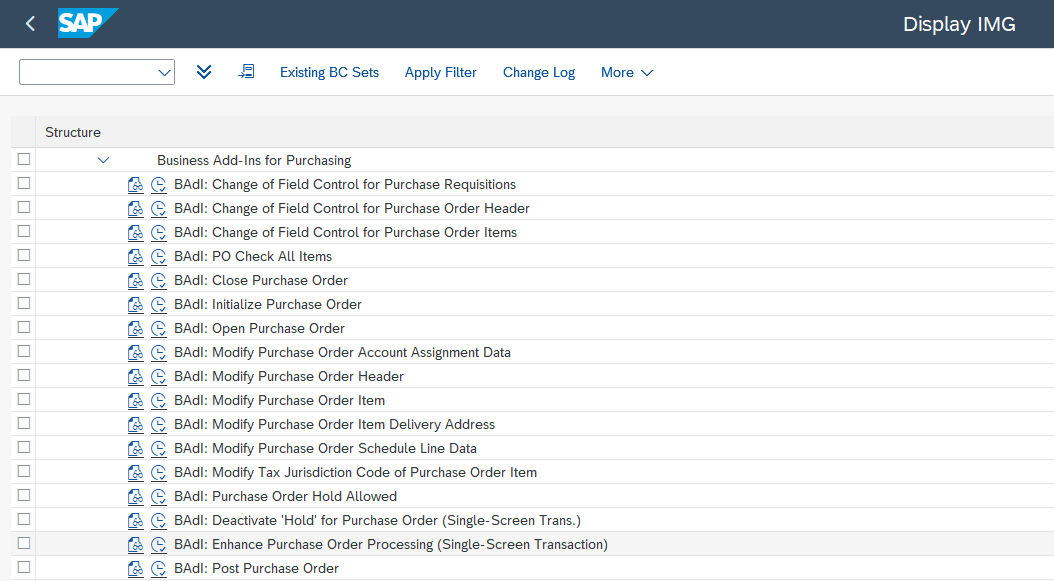The image size is (1054, 581).
Task: Open the command field dropdown
Action: click(x=164, y=73)
